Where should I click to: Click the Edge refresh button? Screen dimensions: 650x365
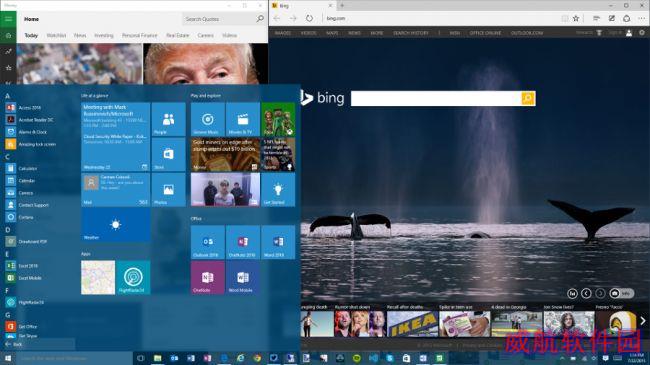[309, 18]
